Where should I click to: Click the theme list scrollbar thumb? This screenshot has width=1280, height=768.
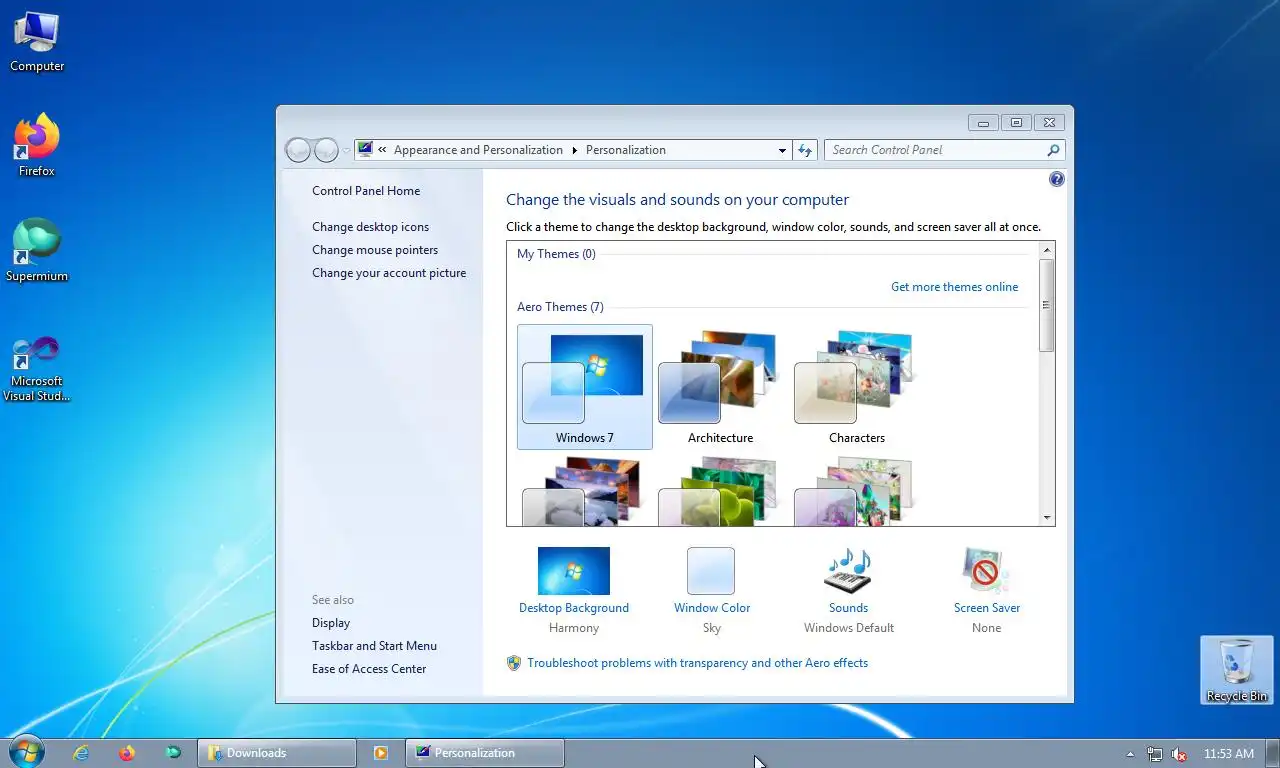tap(1047, 305)
